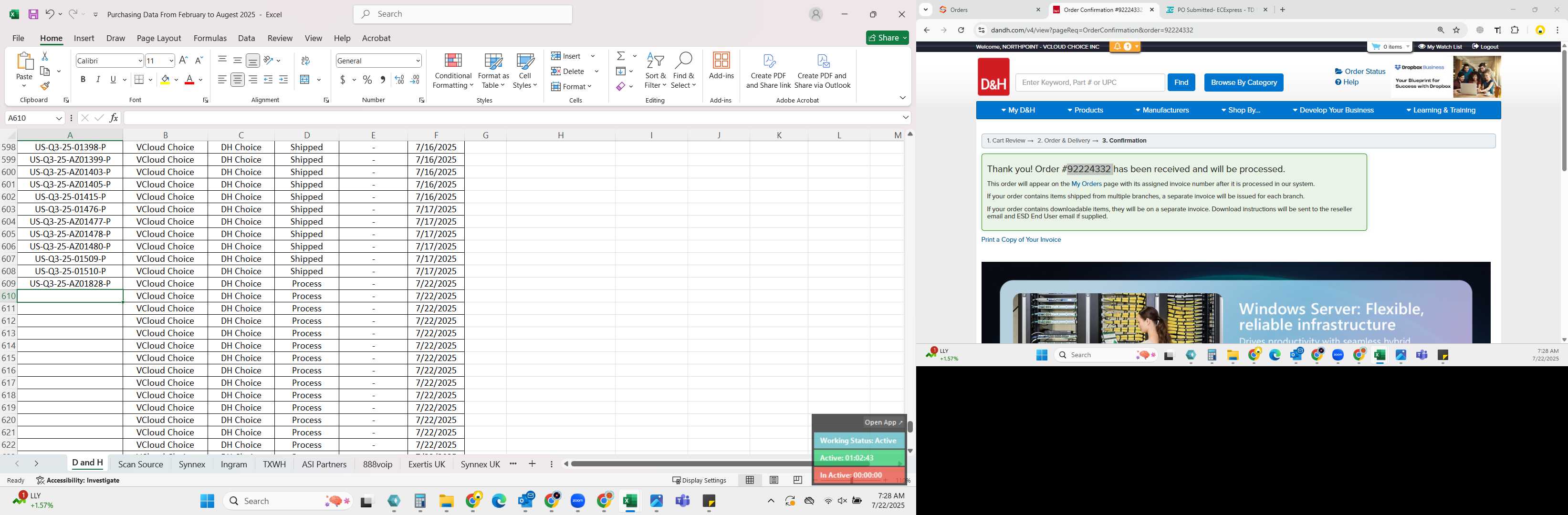The image size is (1568, 515).
Task: Open File Explorer from taskbar
Action: [446, 501]
